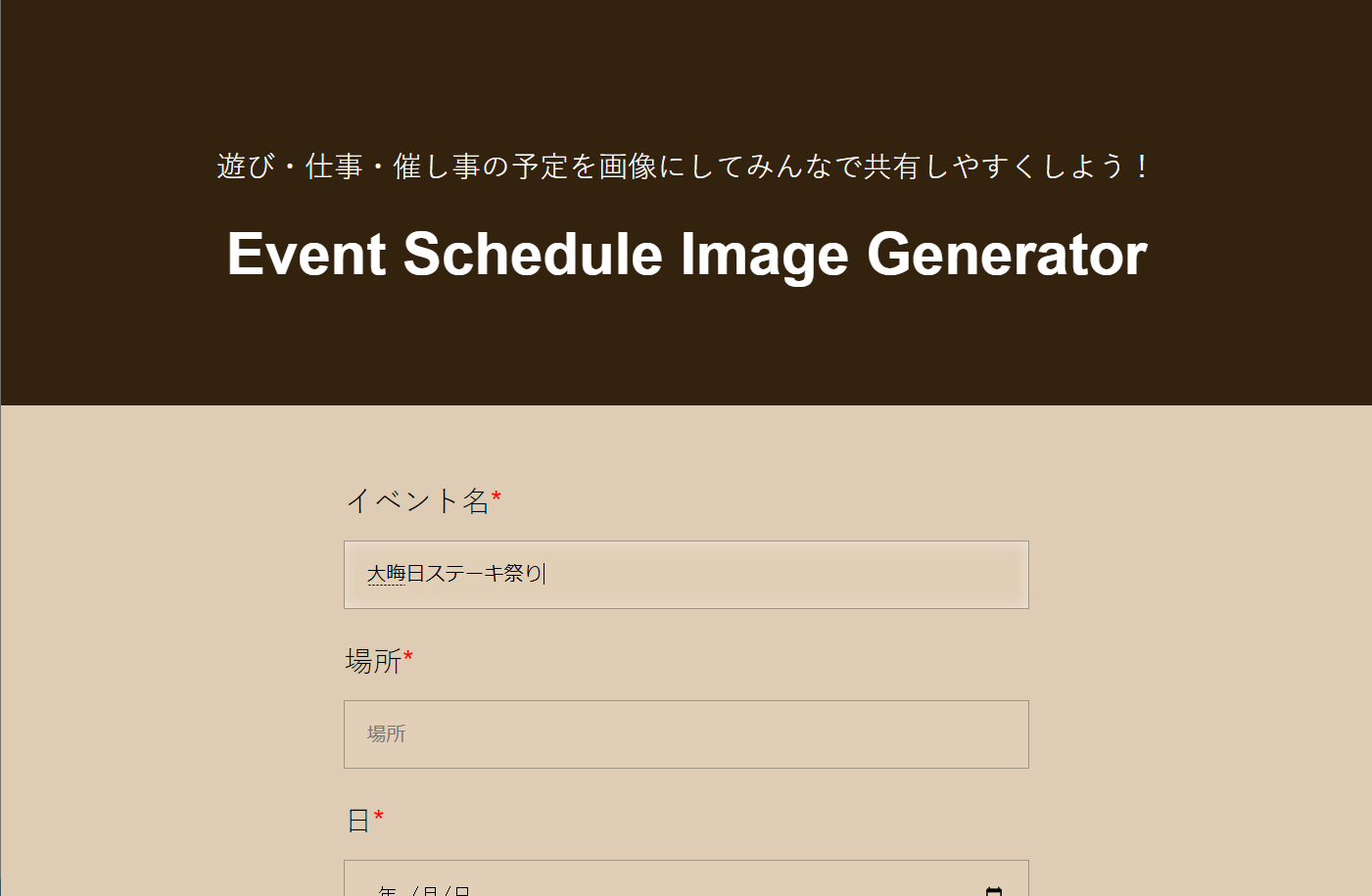The width and height of the screenshot is (1372, 896).
Task: Click the 年 segment of the date field
Action: 386,889
